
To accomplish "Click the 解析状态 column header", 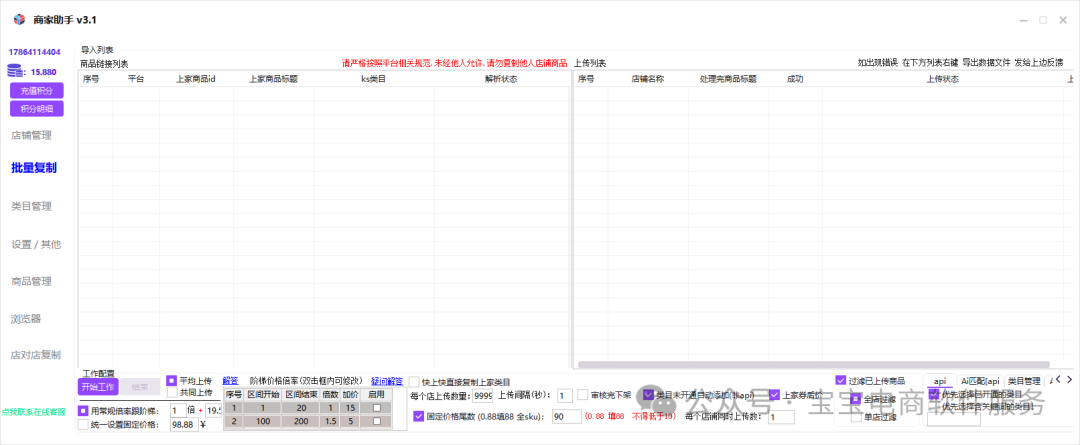I will 501,79.
